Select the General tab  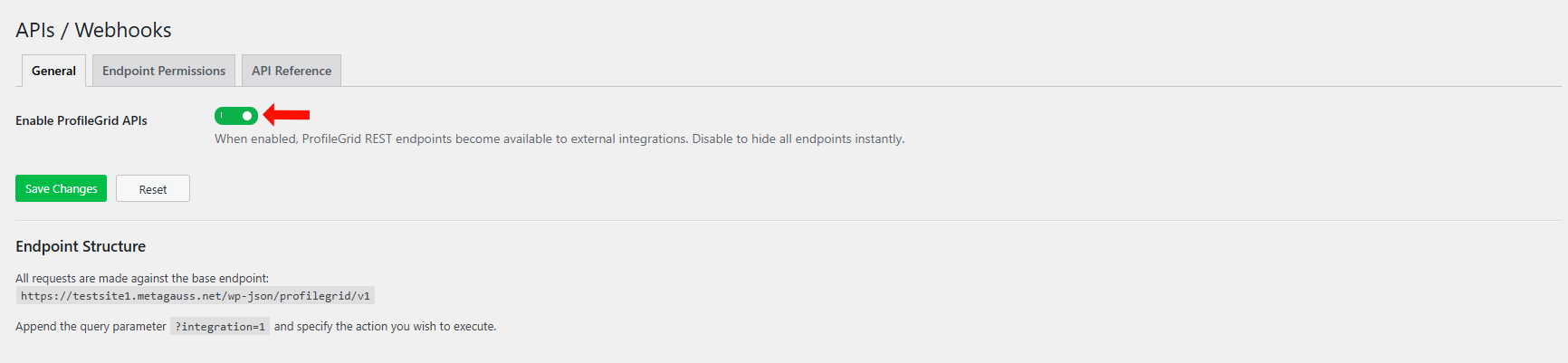[x=53, y=71]
